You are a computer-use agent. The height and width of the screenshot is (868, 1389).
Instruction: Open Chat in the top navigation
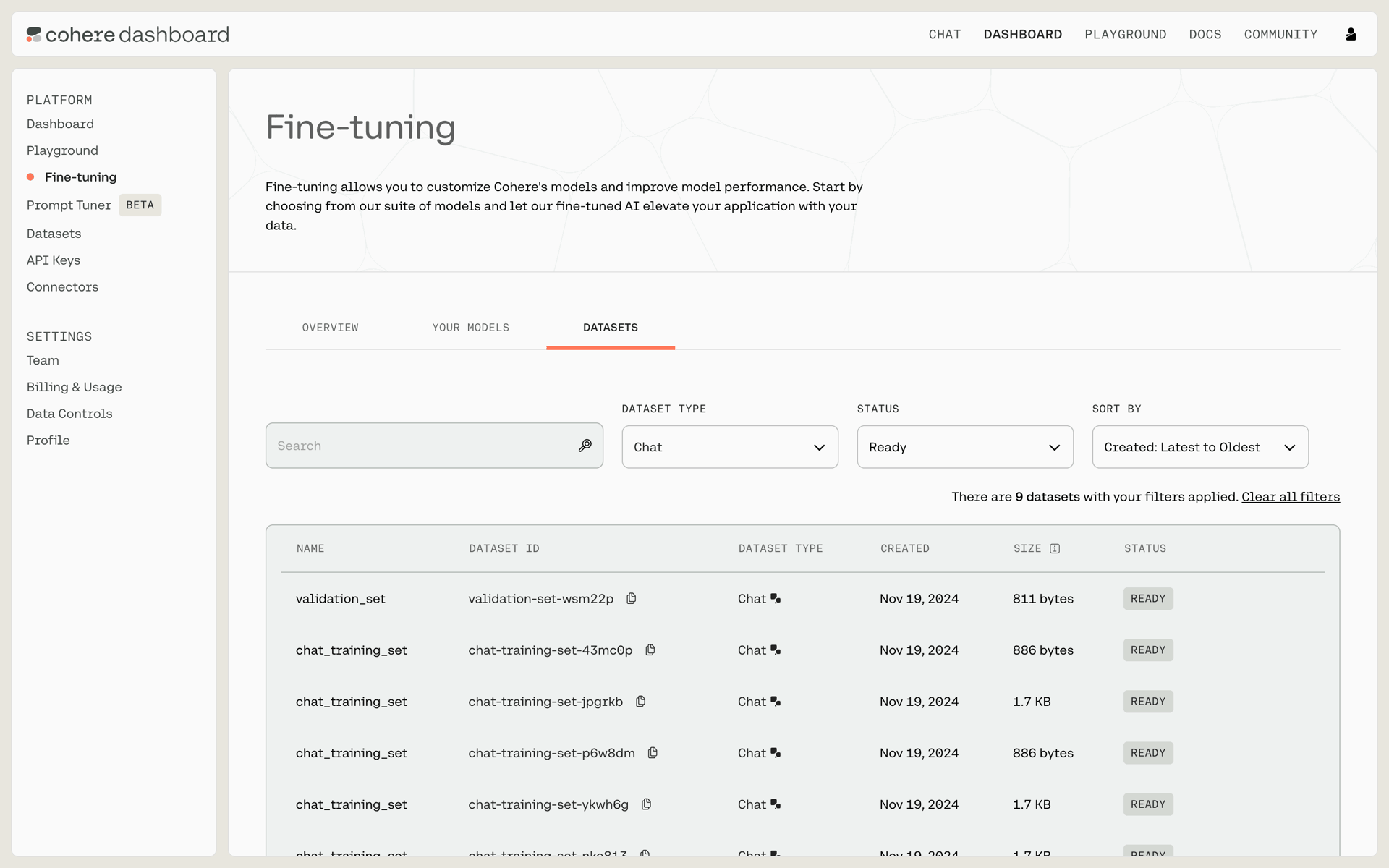pos(945,34)
